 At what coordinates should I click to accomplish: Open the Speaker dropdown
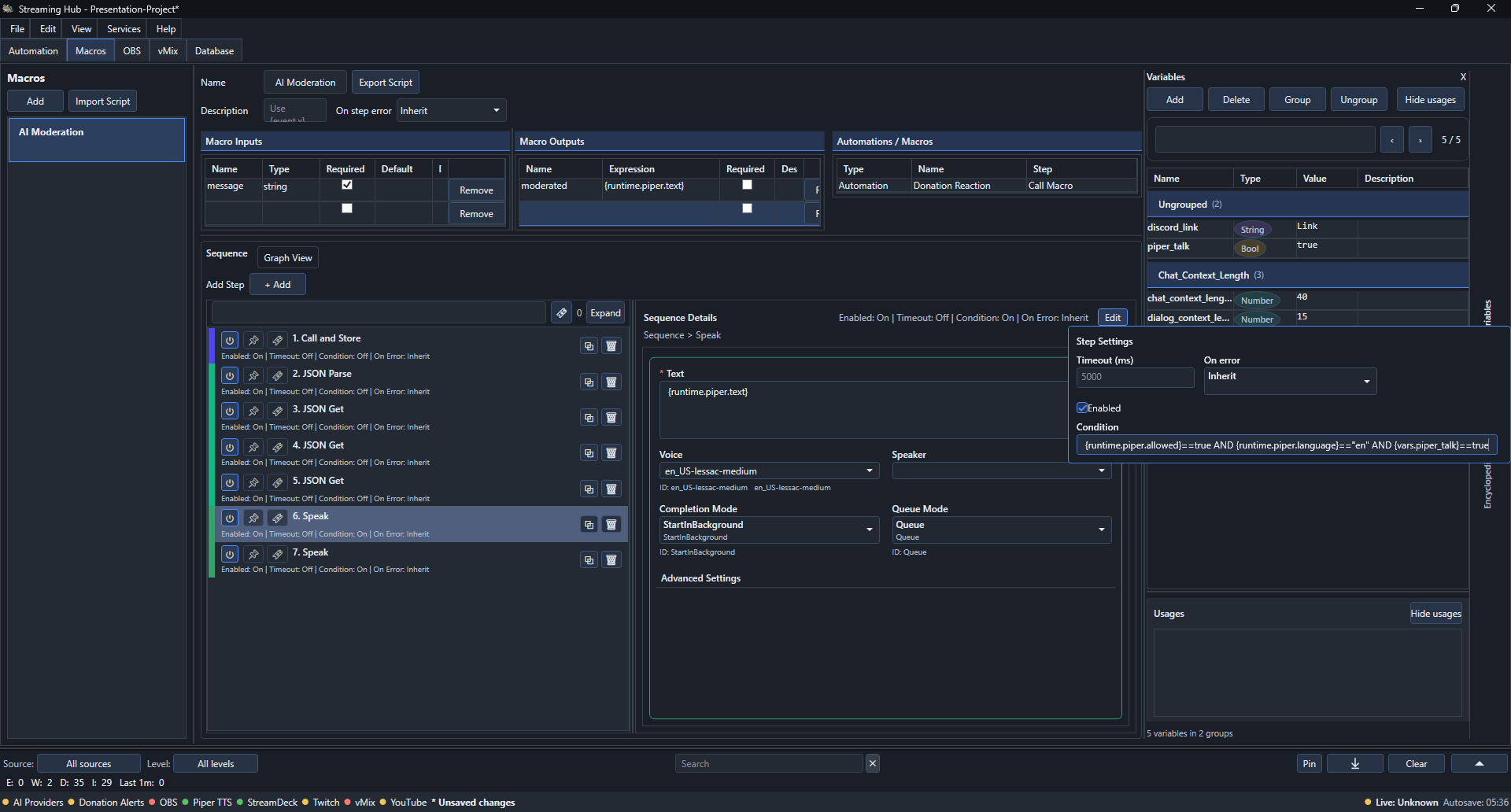coord(1001,471)
